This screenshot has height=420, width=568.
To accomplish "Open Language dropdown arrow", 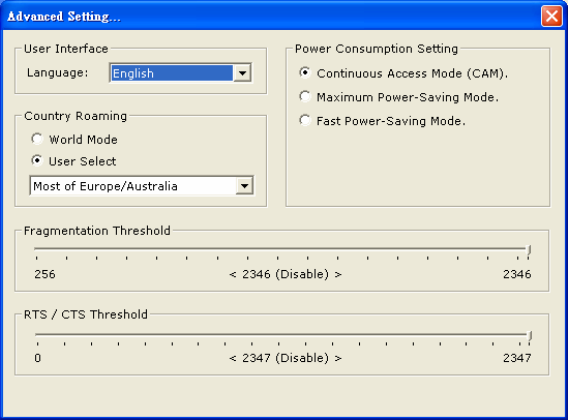I will pos(242,73).
